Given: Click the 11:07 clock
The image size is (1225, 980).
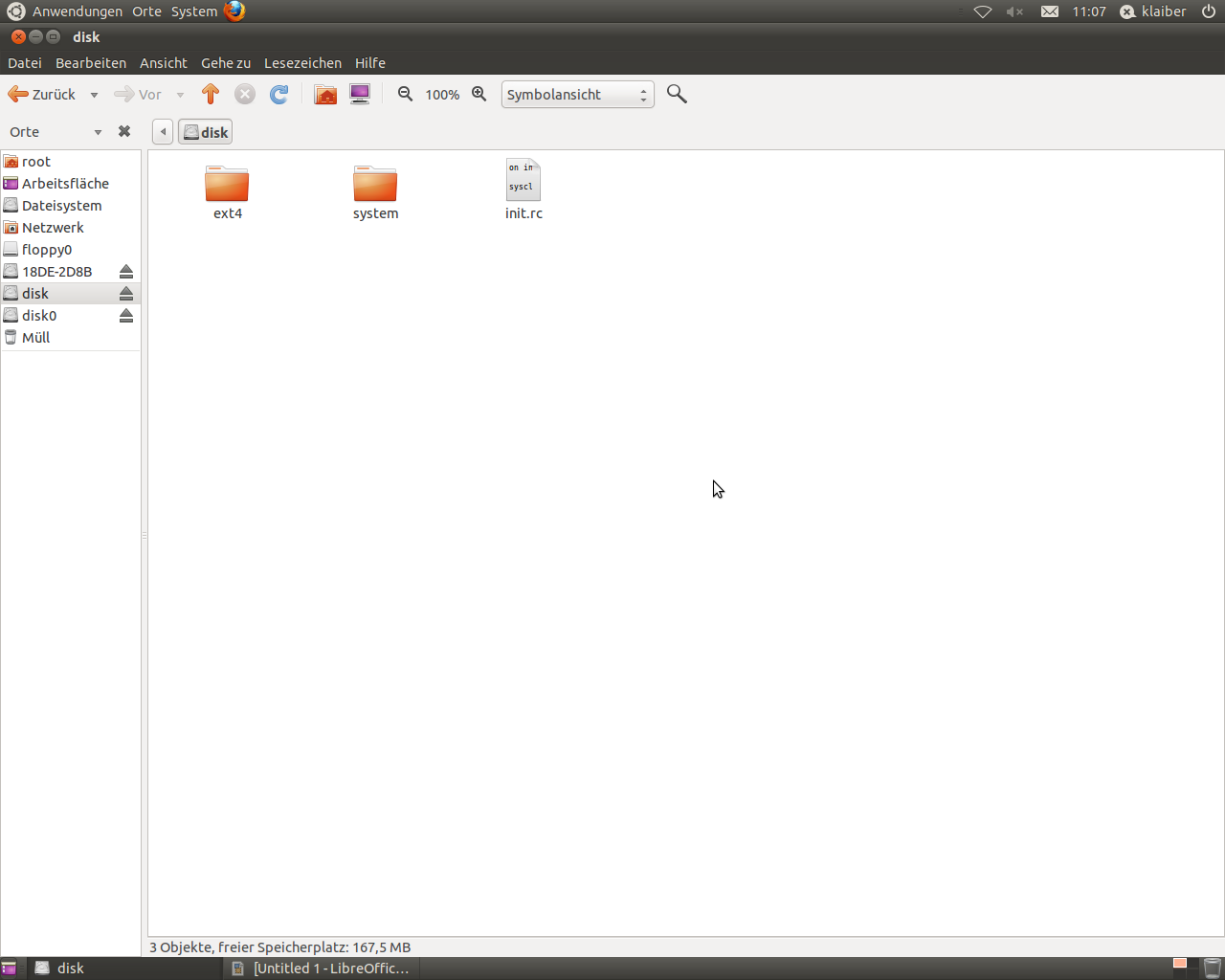Looking at the screenshot, I should 1089,11.
